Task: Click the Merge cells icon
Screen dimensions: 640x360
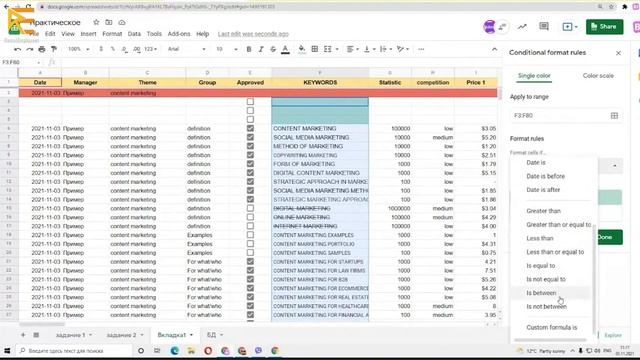Action: [x=328, y=49]
